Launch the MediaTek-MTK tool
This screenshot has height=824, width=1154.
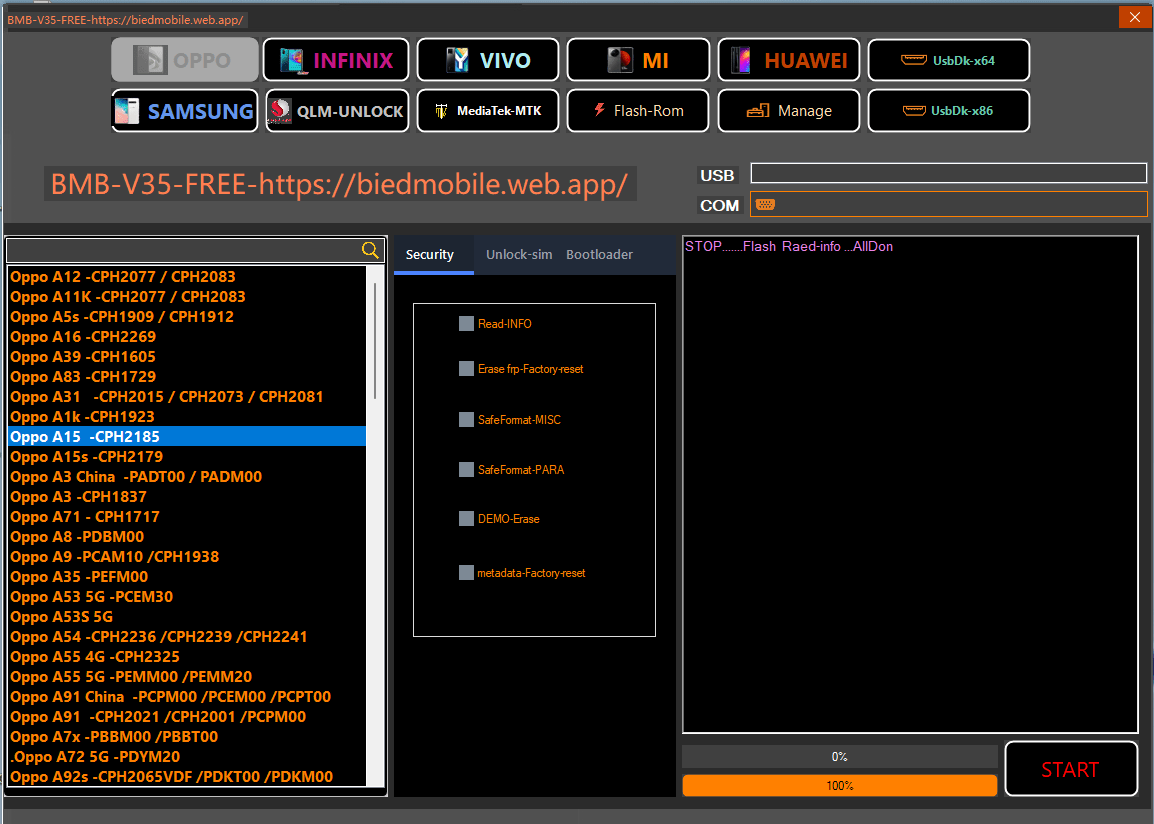tap(487, 110)
